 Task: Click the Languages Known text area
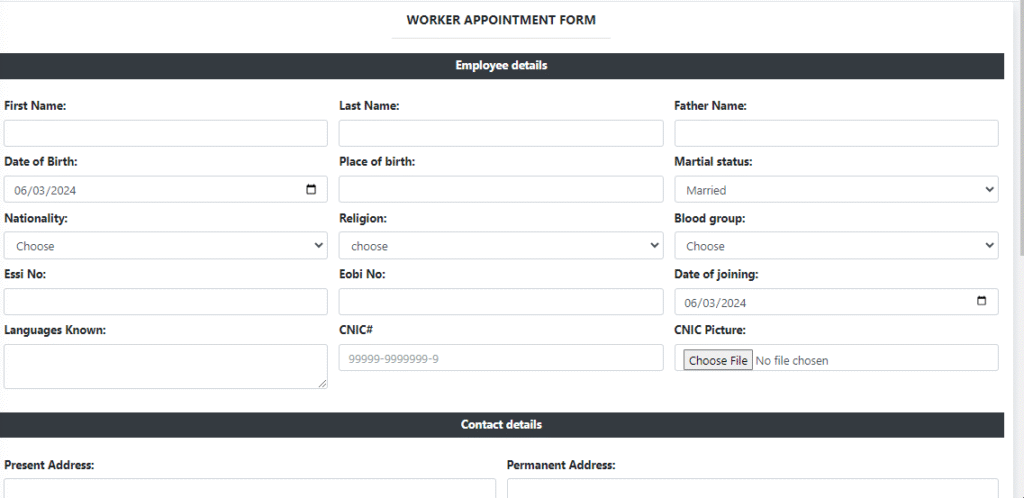tap(165, 367)
